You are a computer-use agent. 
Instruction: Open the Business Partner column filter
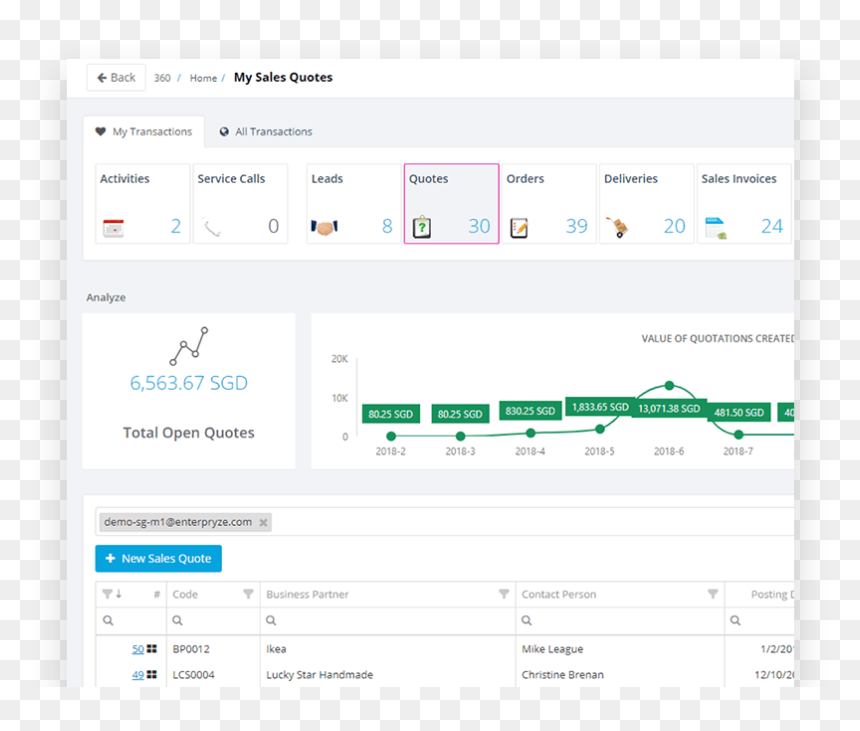coord(504,594)
